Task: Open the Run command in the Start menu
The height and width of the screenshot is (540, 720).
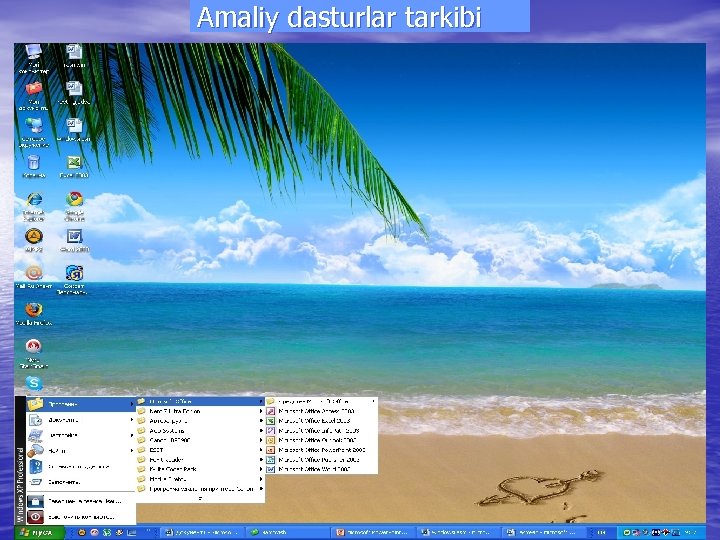Action: pos(81,482)
